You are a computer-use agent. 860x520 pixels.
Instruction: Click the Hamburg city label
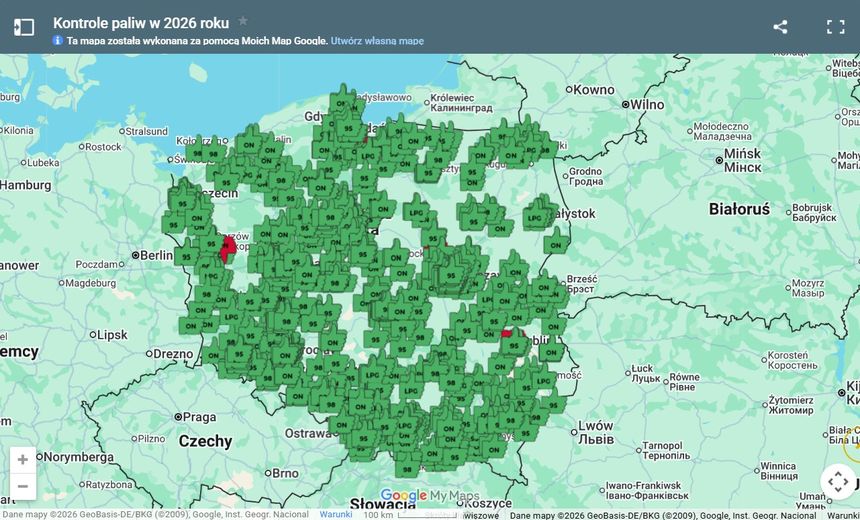(26, 185)
